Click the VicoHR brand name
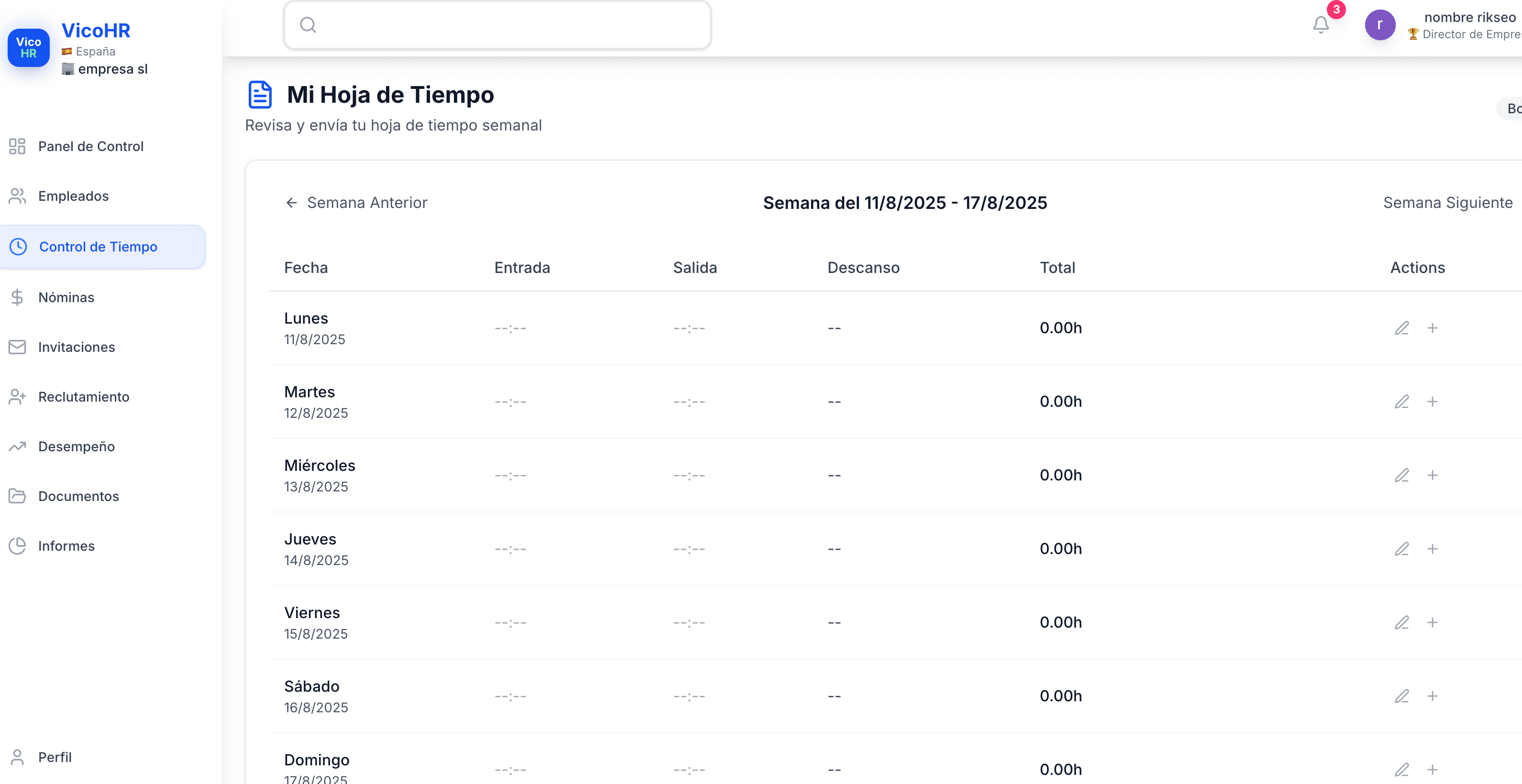This screenshot has height=784, width=1522. [x=96, y=30]
